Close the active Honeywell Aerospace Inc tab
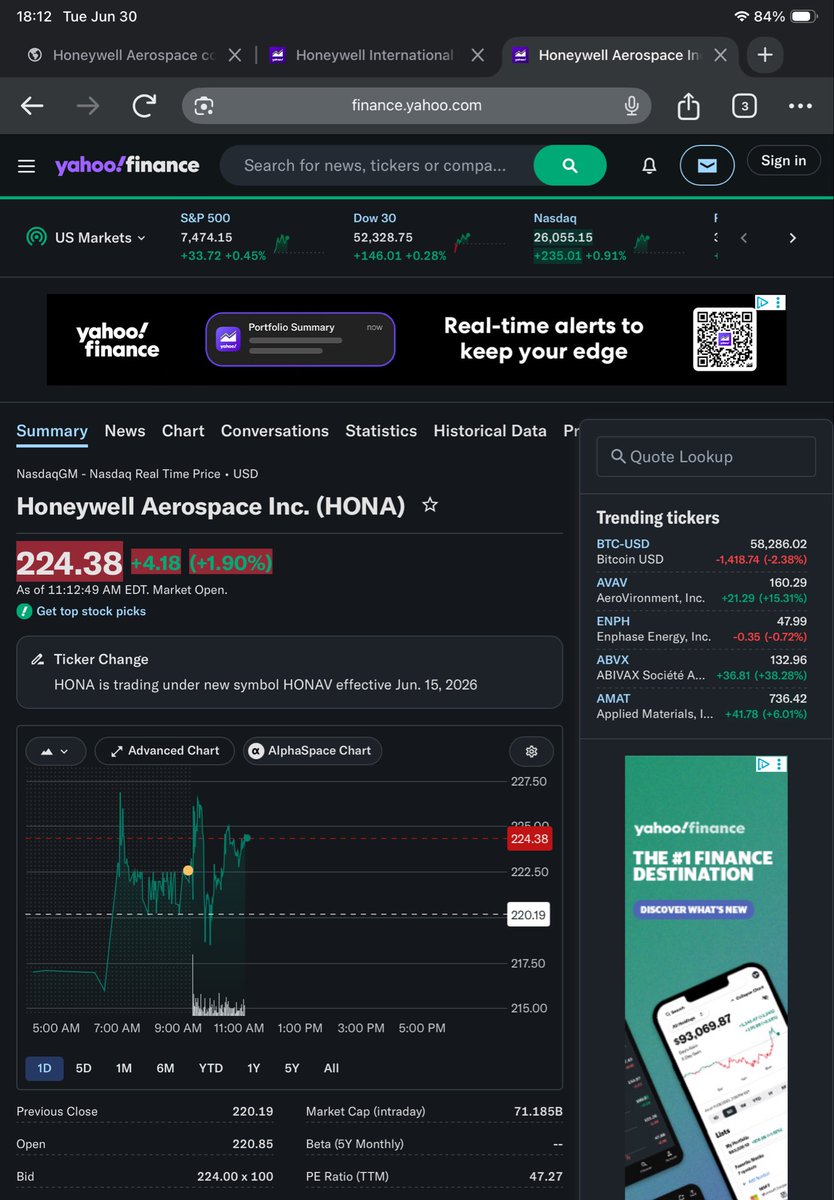 click(x=720, y=55)
